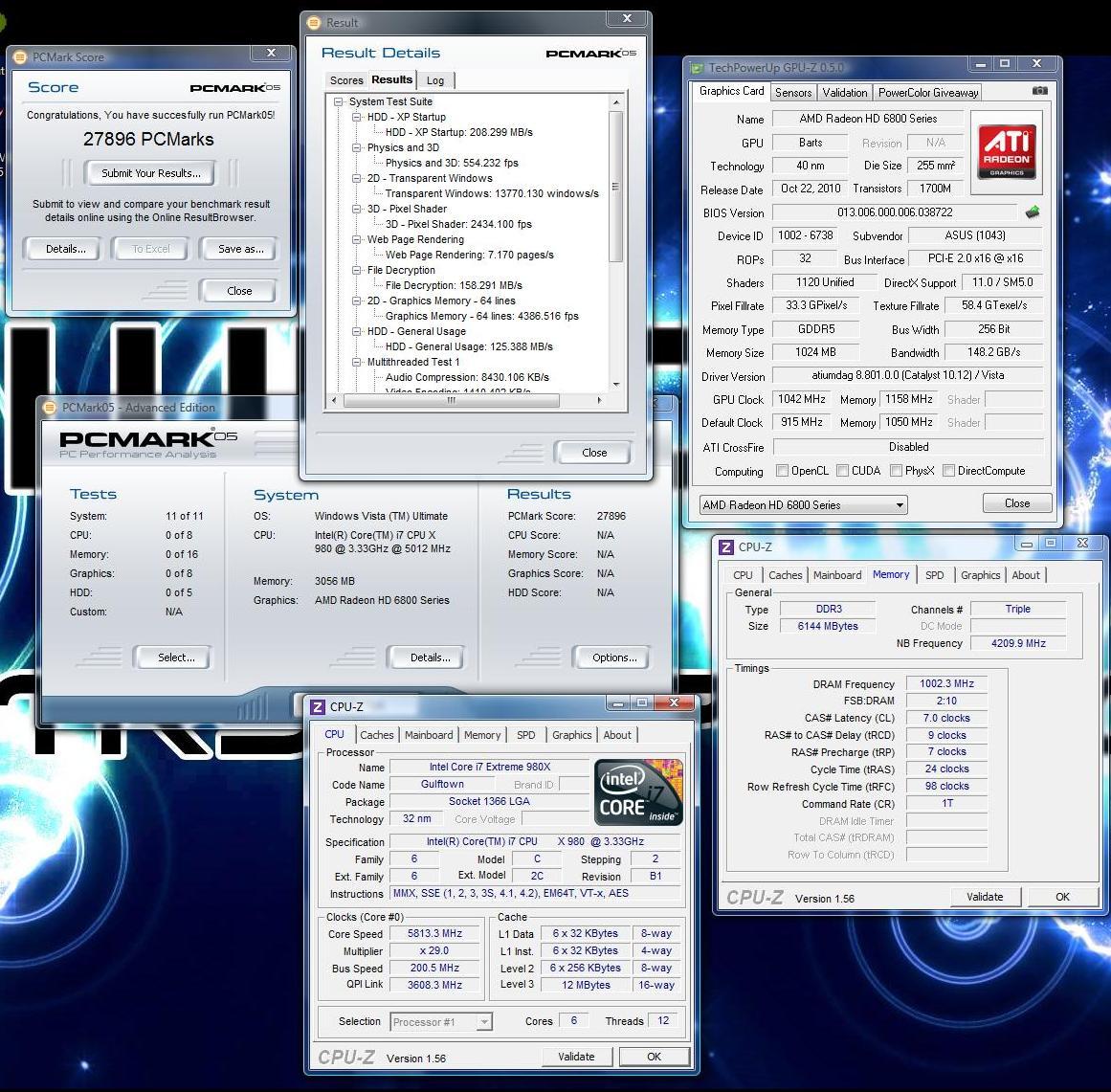Open the Validation tab in GPU-Z
Image resolution: width=1111 pixels, height=1092 pixels.
[845, 92]
